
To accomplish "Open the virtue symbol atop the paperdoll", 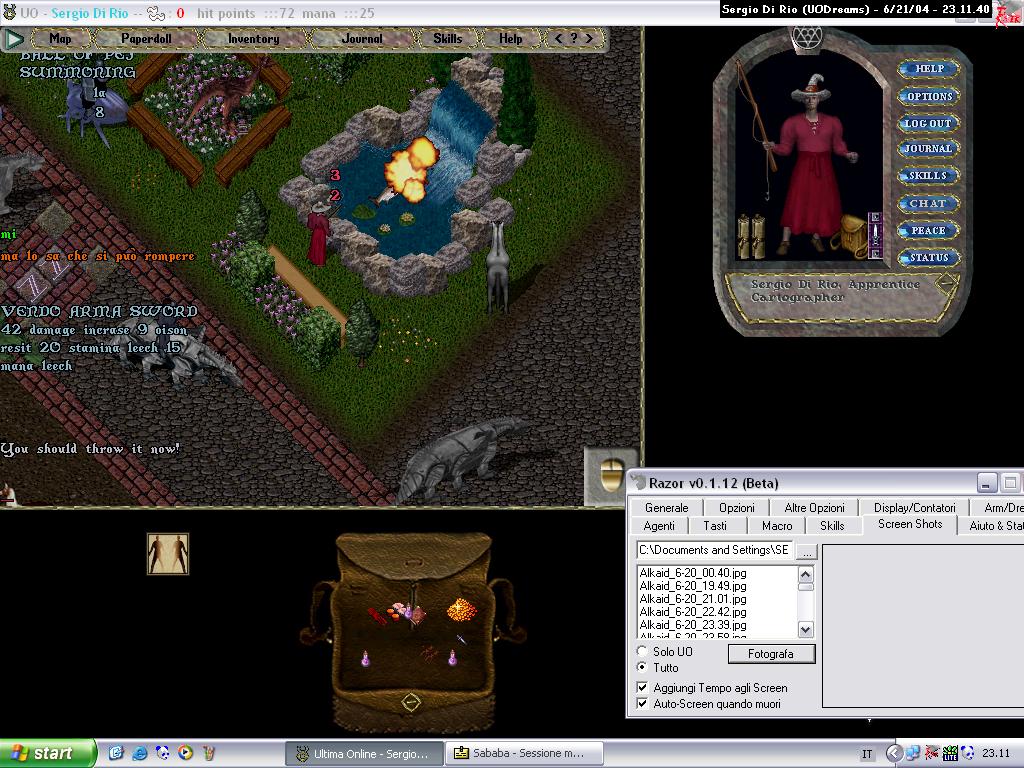I will (x=807, y=38).
